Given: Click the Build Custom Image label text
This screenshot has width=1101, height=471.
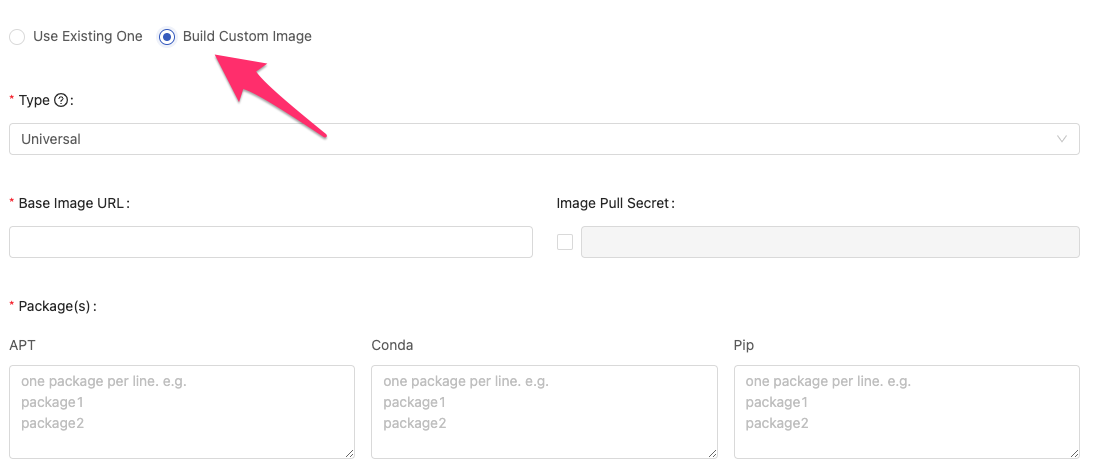Looking at the screenshot, I should [x=247, y=37].
